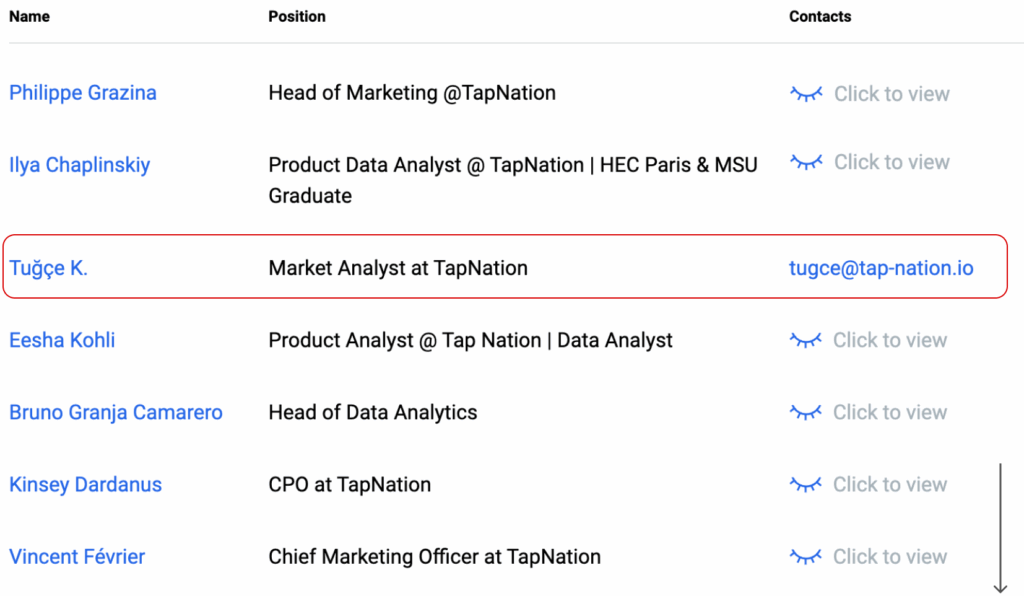Click the Contacts column header
Screen dimensions: 1024x596
(x=820, y=16)
